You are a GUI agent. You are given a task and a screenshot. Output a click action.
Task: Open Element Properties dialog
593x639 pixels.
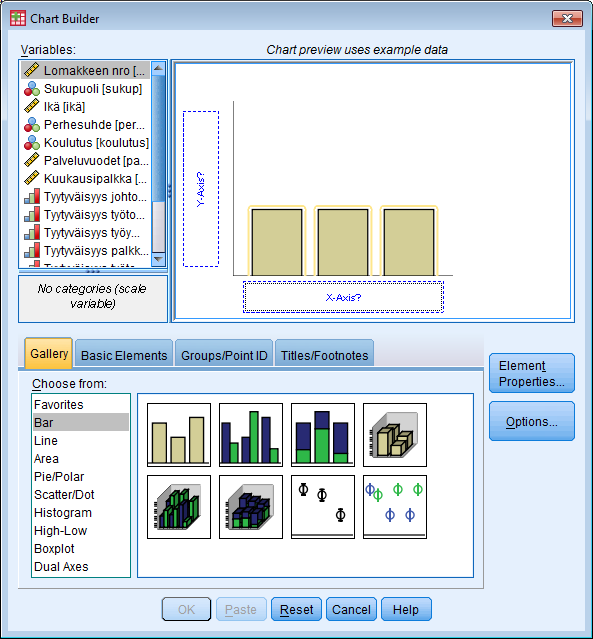532,373
